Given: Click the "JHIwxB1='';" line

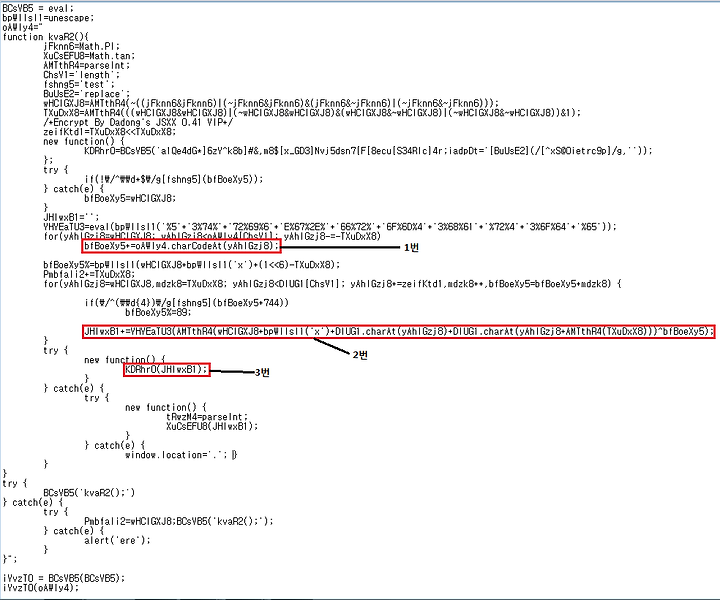Looking at the screenshot, I should [x=71, y=217].
